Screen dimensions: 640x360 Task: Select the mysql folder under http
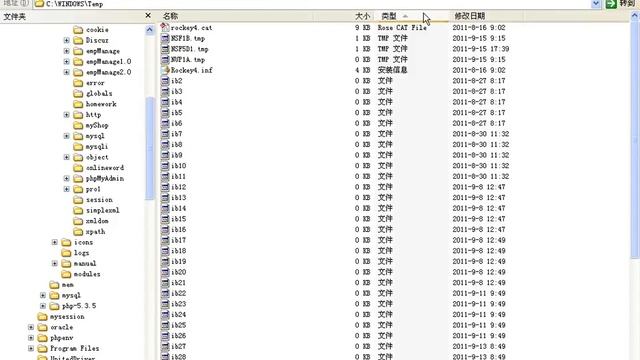coord(95,136)
